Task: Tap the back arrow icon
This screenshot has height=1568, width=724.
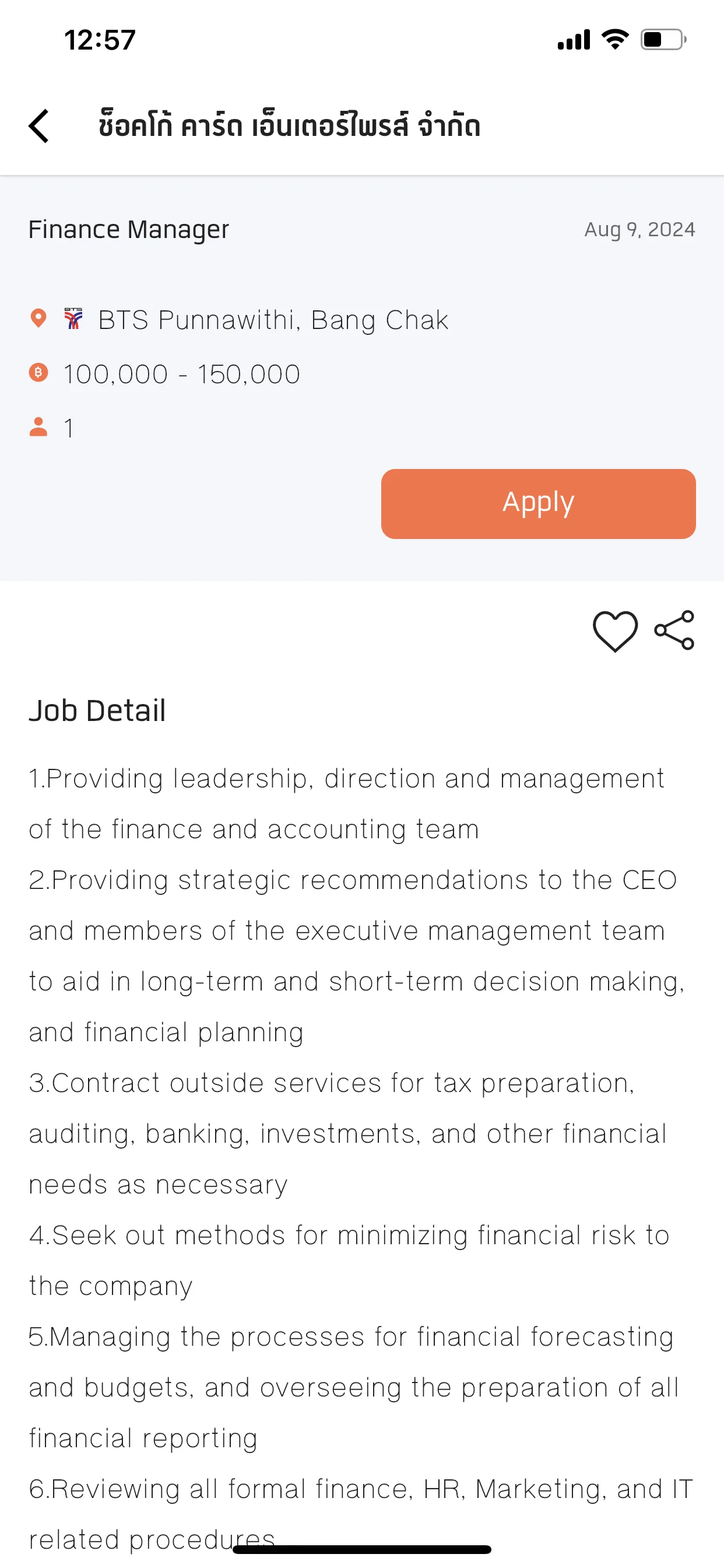Action: pyautogui.click(x=39, y=126)
